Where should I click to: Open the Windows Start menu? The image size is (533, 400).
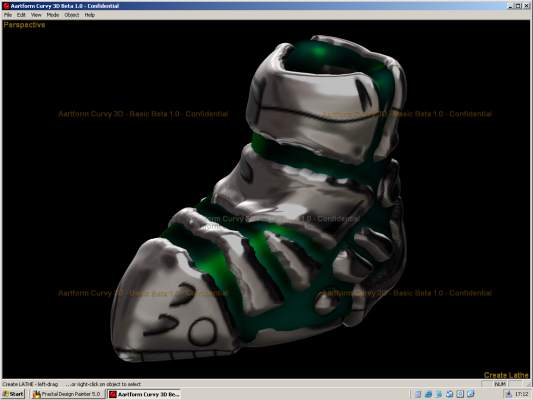tap(13, 394)
